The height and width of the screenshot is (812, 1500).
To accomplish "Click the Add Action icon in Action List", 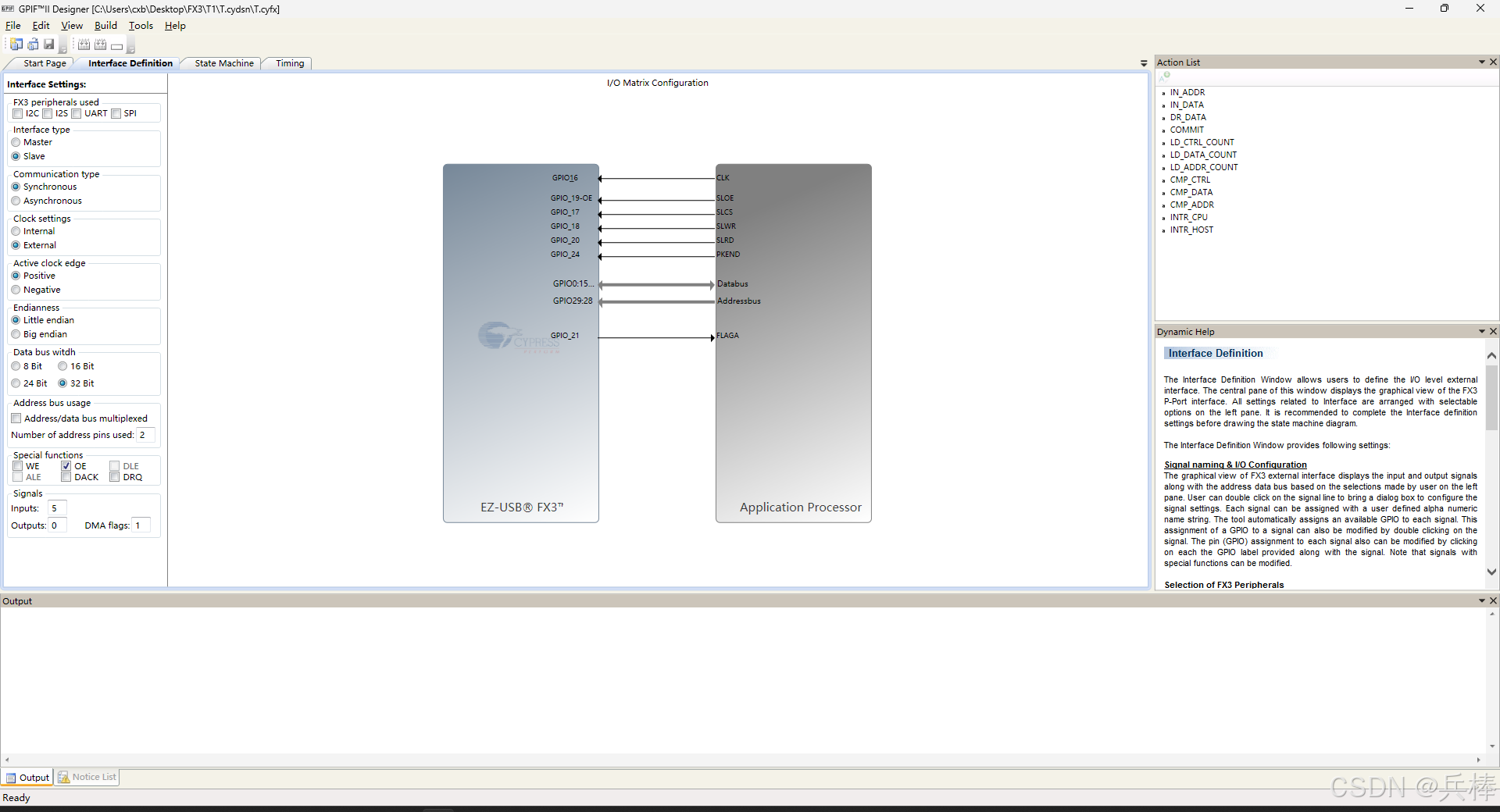I will click(x=1164, y=77).
